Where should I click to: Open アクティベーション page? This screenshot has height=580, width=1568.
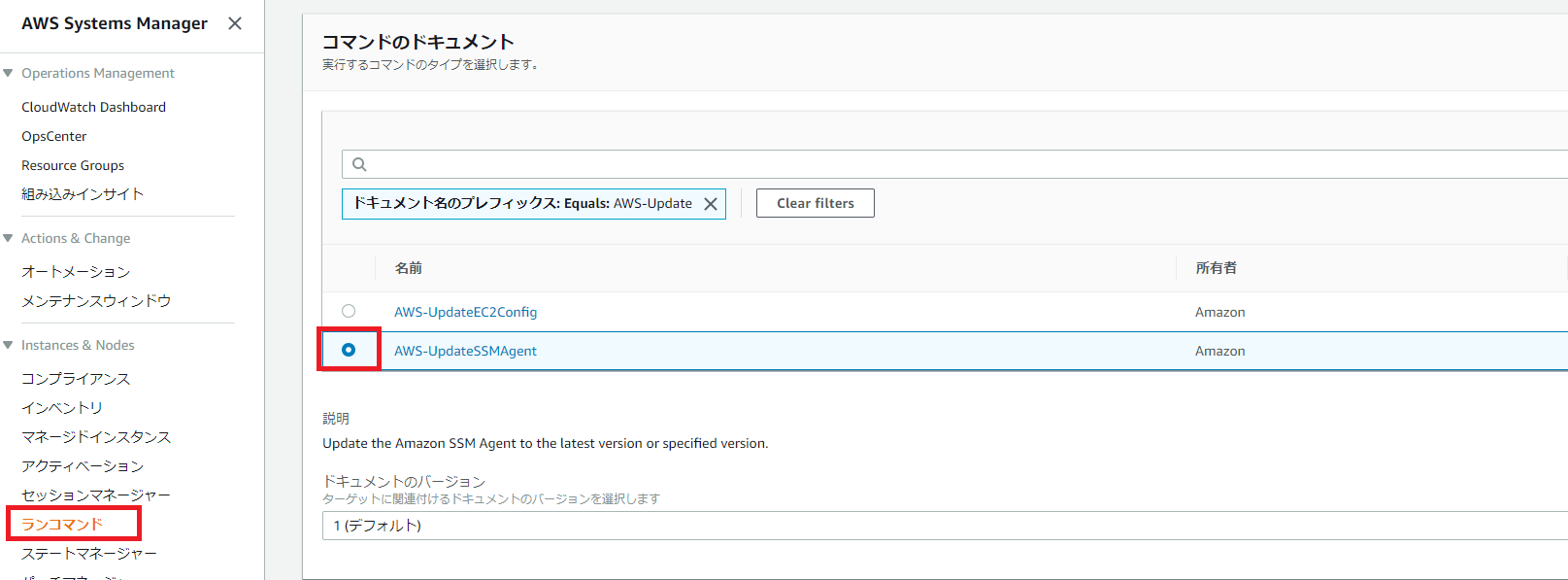[83, 466]
